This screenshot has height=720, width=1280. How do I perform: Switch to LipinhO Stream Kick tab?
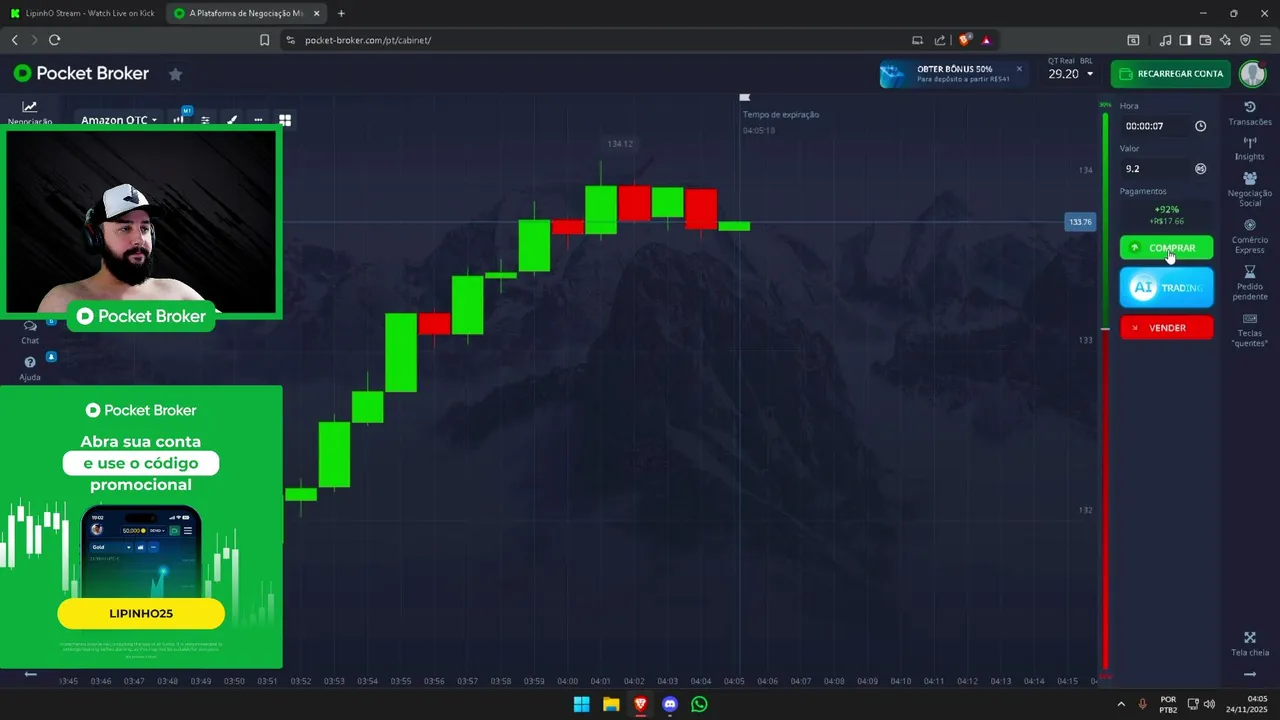pyautogui.click(x=83, y=13)
